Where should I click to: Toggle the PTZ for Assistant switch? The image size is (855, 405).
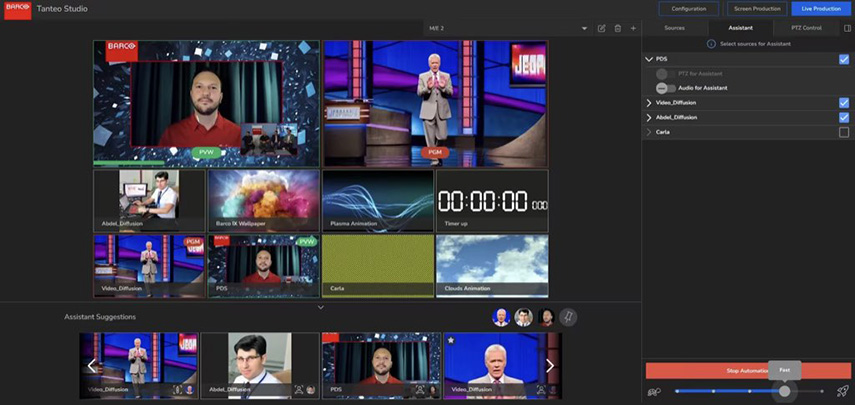pos(666,74)
